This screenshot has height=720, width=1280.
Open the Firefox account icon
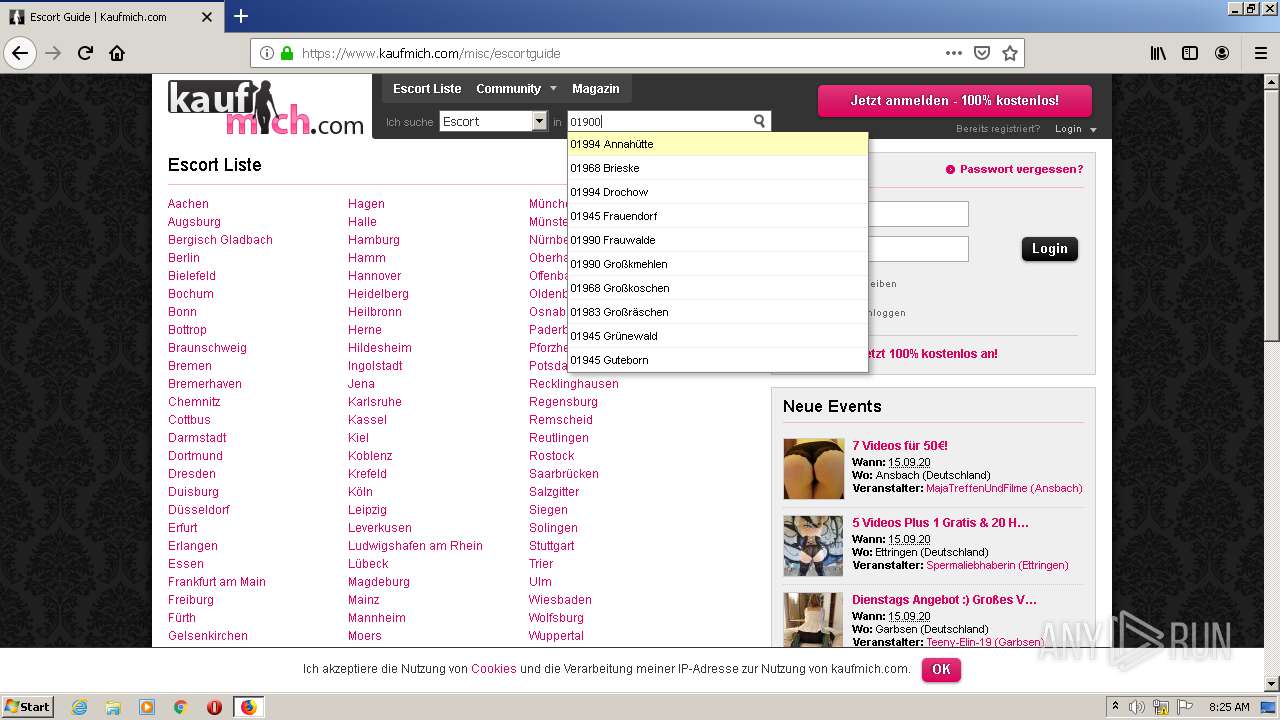(x=1222, y=53)
